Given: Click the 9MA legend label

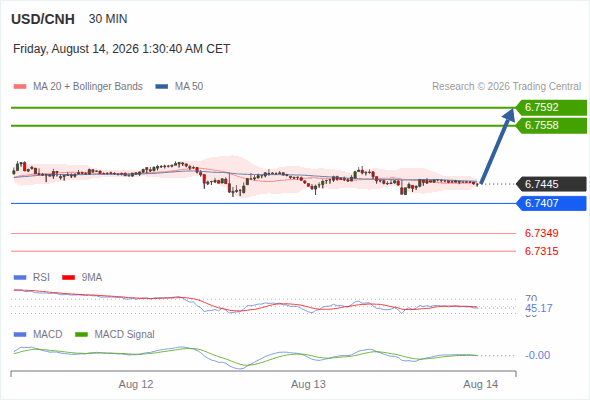Looking at the screenshot, I should 92,278.
